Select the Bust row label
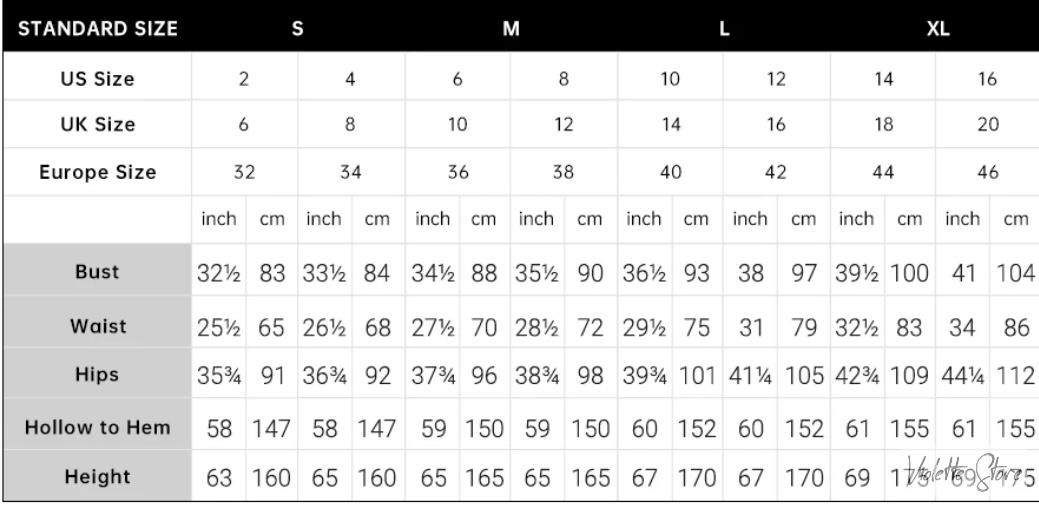This screenshot has width=1039, height=507. coord(97,272)
